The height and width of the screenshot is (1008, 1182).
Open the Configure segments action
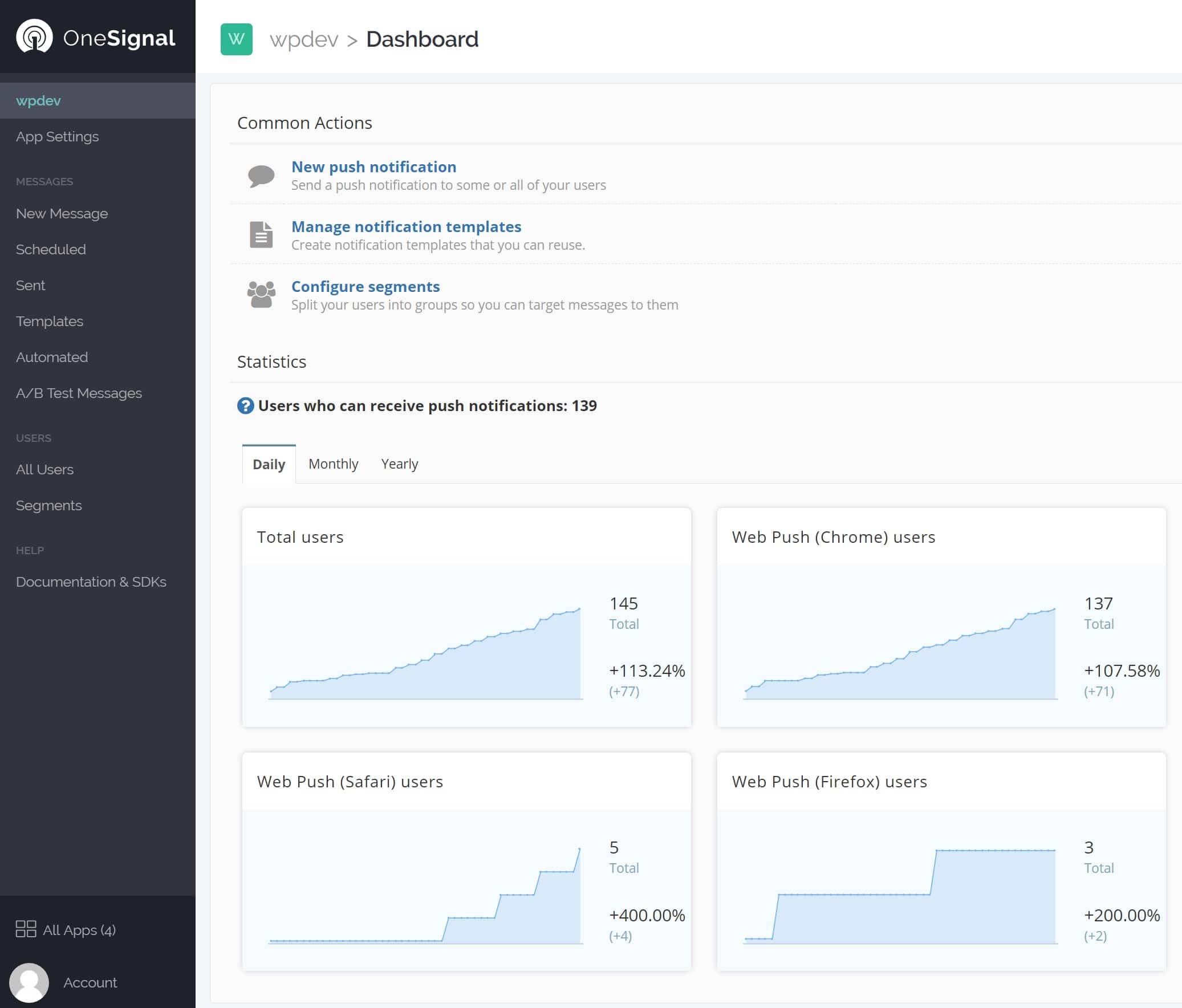click(x=365, y=286)
